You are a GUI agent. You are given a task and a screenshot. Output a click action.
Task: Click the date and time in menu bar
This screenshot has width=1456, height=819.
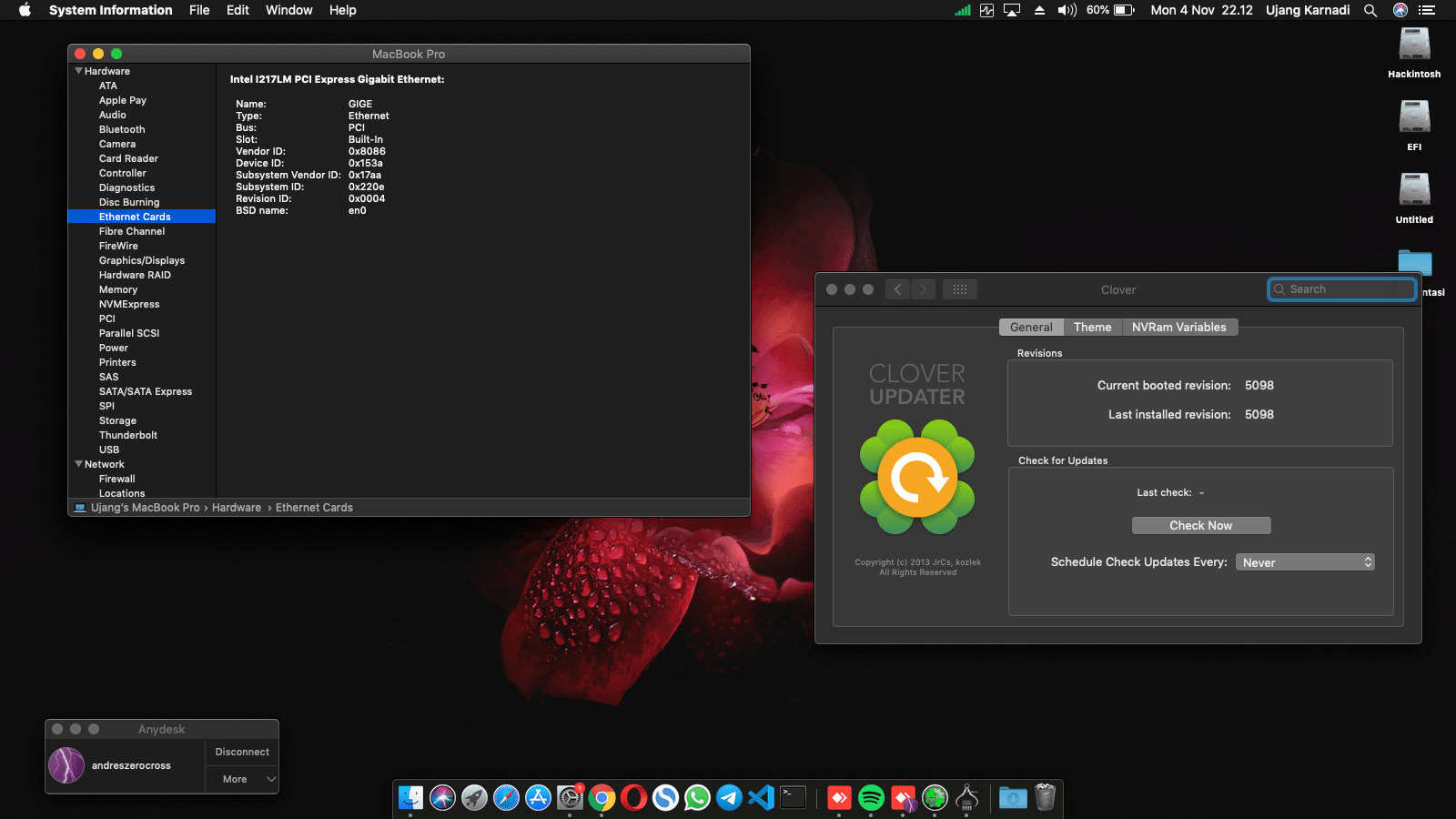[1201, 10]
